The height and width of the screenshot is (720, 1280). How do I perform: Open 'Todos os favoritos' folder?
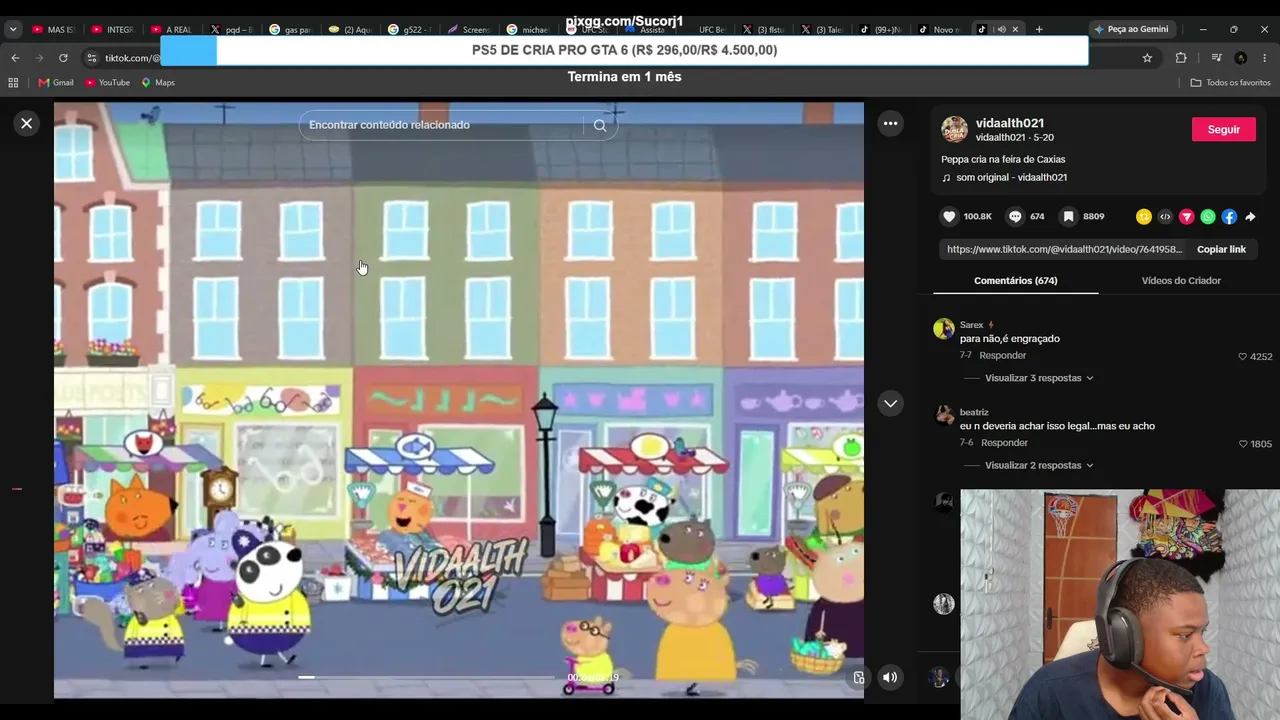pyautogui.click(x=1230, y=82)
